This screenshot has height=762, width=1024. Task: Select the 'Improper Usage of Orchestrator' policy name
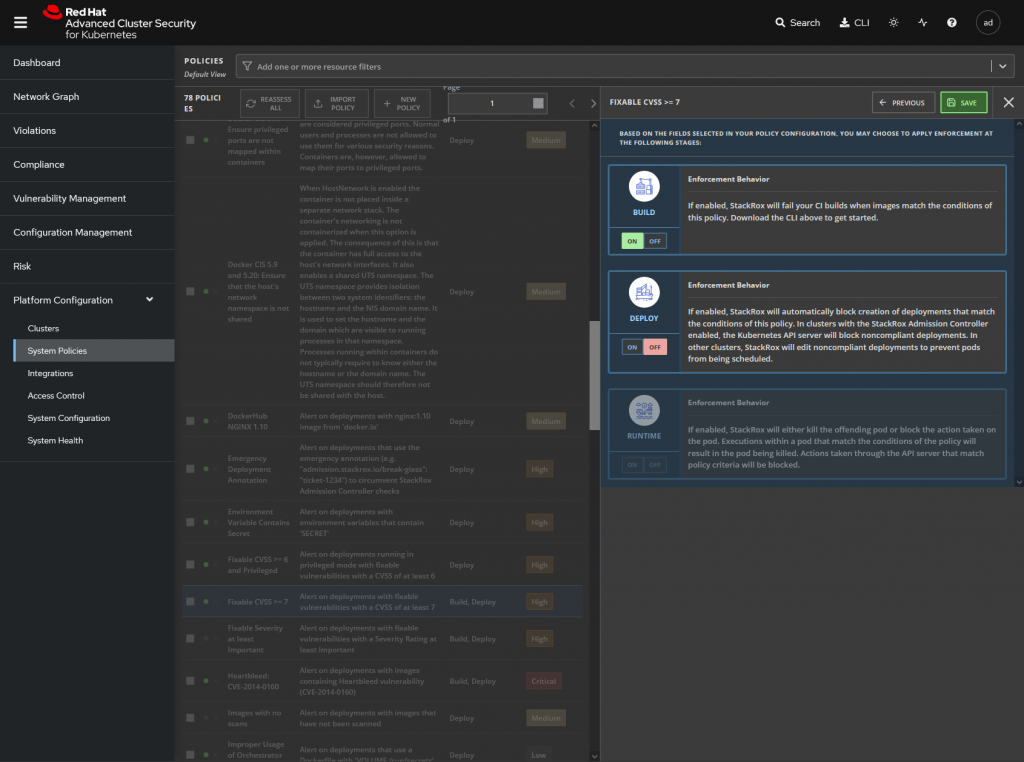pyautogui.click(x=256, y=750)
